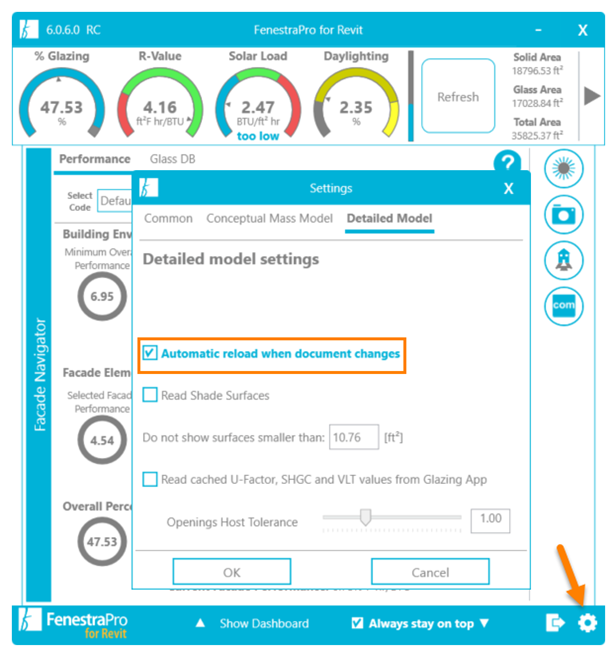Viewport: 613px width, 651px height.
Task: Click the 'too low' Solar Load warning
Action: pos(258,136)
